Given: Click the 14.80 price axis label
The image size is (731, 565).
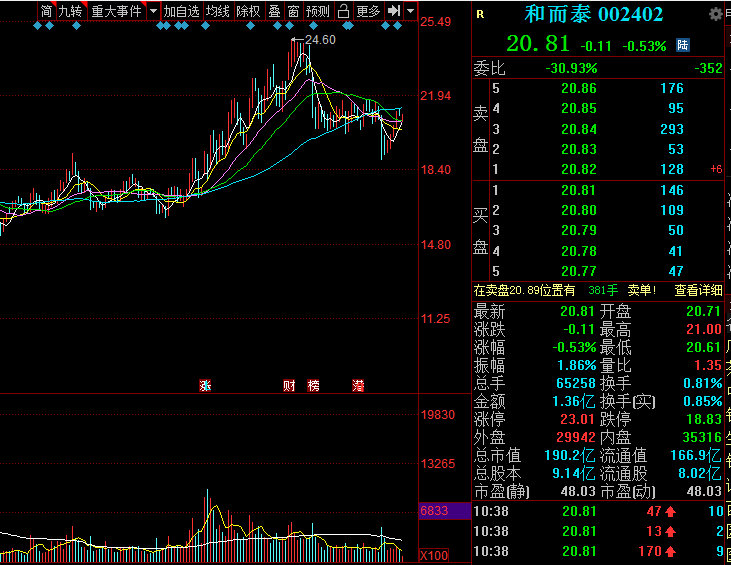Looking at the screenshot, I should (x=436, y=245).
